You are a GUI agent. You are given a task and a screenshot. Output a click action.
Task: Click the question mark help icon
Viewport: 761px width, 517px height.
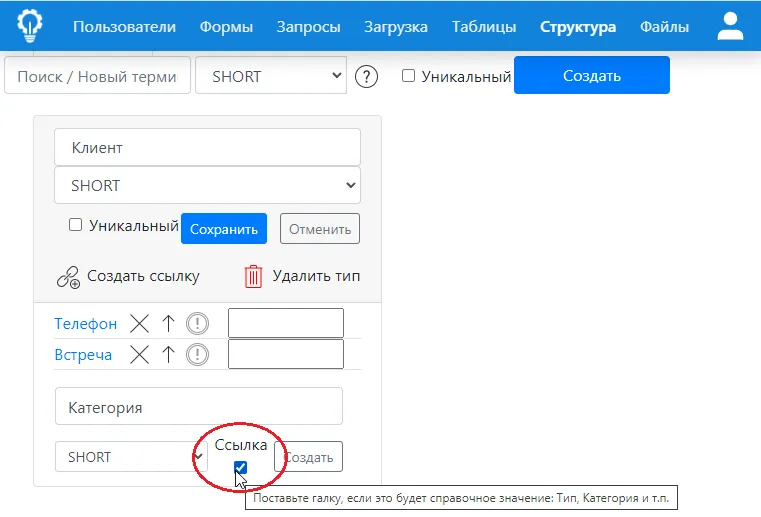coord(366,77)
